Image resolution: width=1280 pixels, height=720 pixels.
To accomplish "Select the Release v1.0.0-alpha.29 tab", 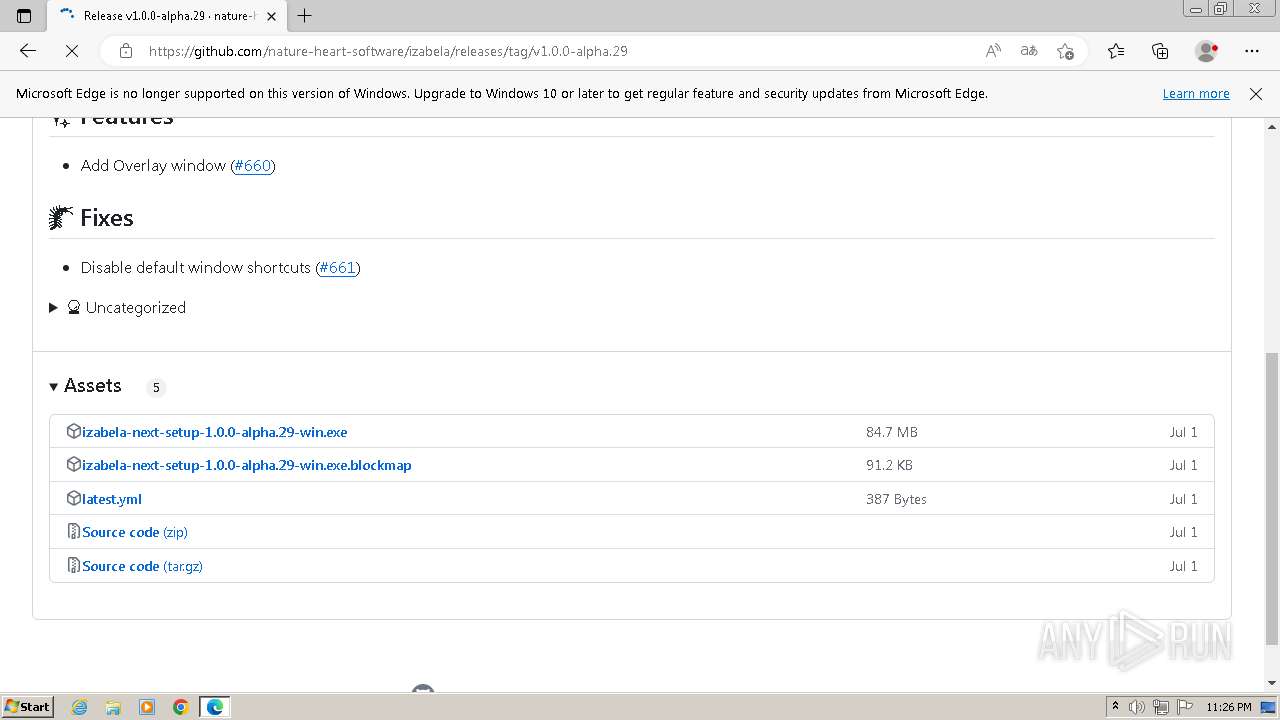I will (x=165, y=16).
